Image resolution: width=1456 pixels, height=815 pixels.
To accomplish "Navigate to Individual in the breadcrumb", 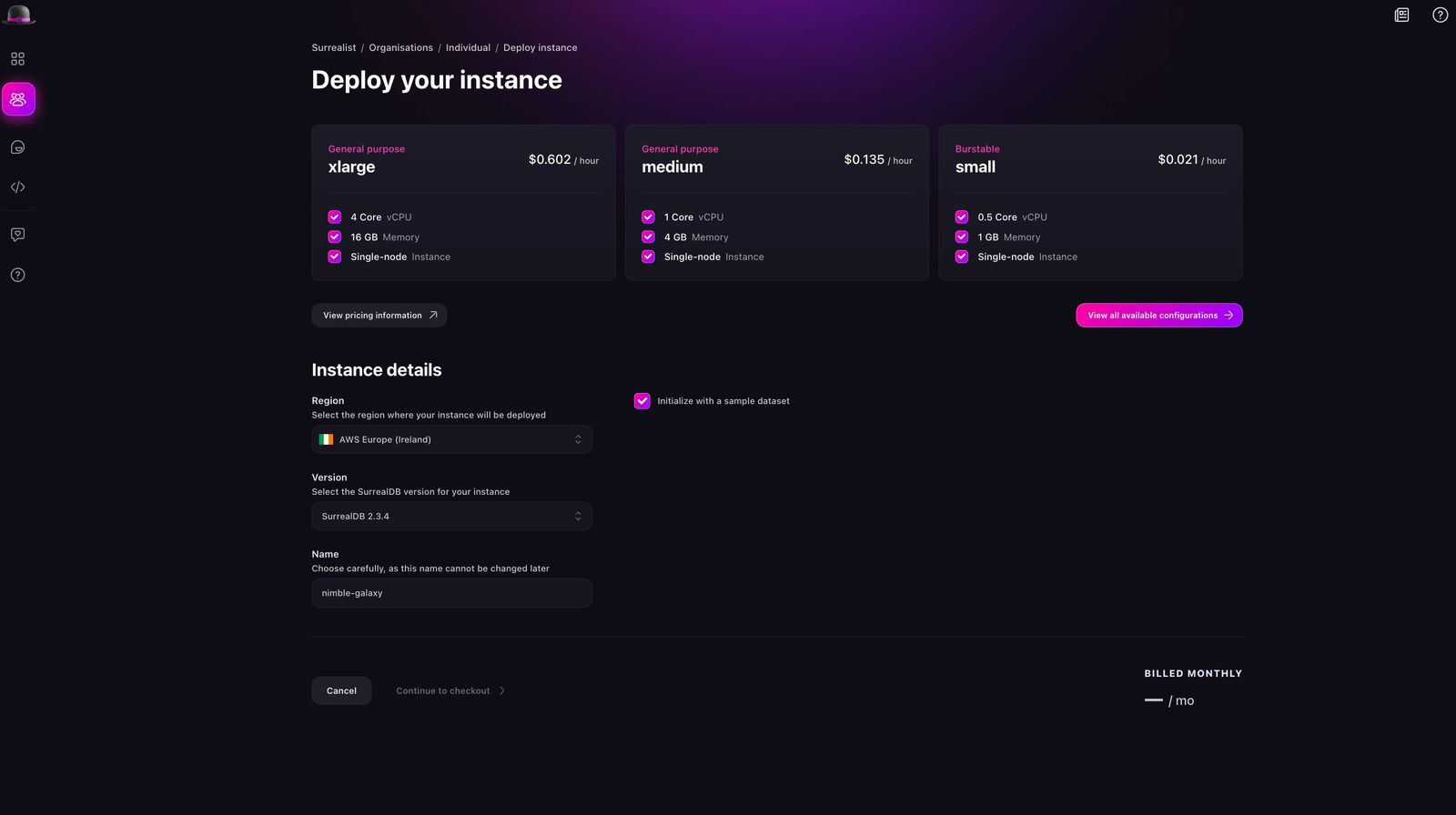I will 468,48.
